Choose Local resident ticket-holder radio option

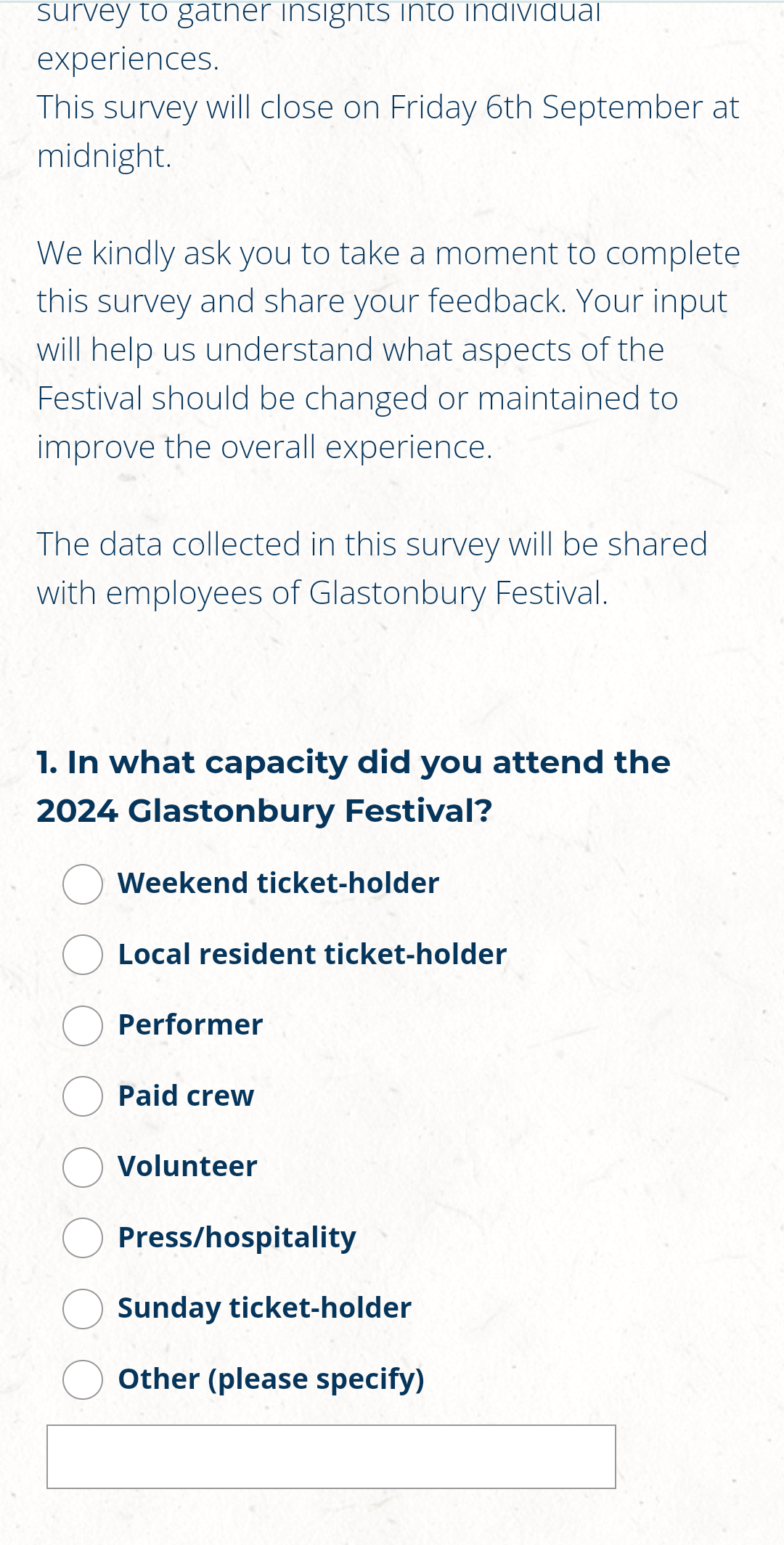[83, 955]
